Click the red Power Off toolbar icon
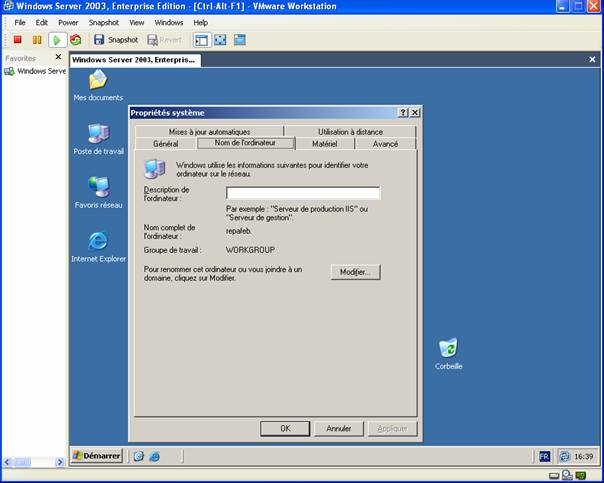 (x=17, y=40)
